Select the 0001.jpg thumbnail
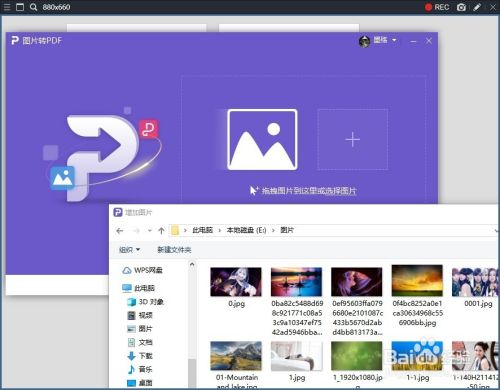 (476, 282)
